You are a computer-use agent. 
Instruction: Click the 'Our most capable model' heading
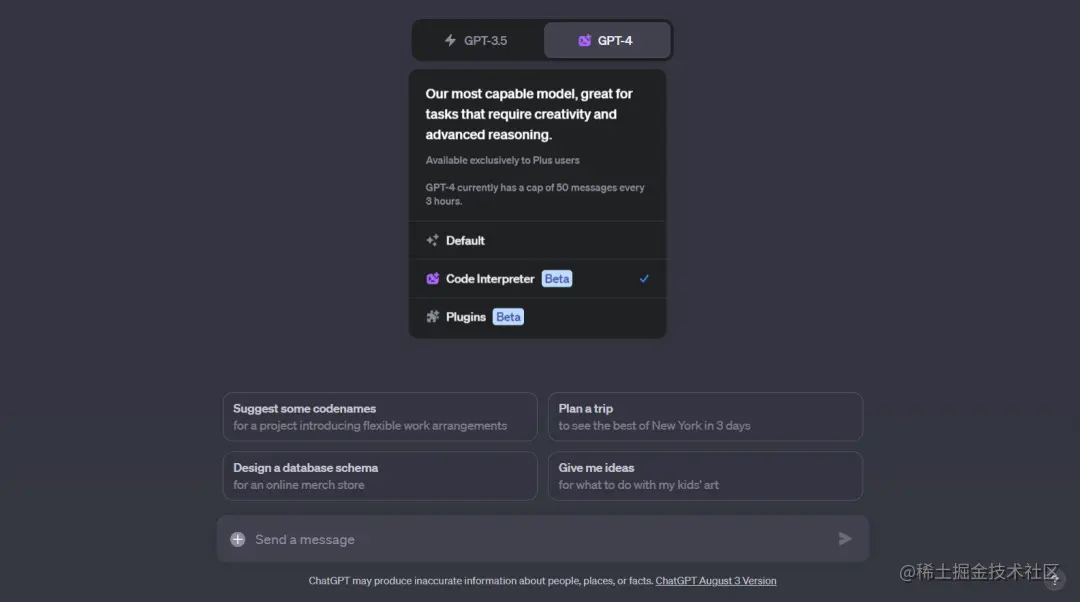529,114
